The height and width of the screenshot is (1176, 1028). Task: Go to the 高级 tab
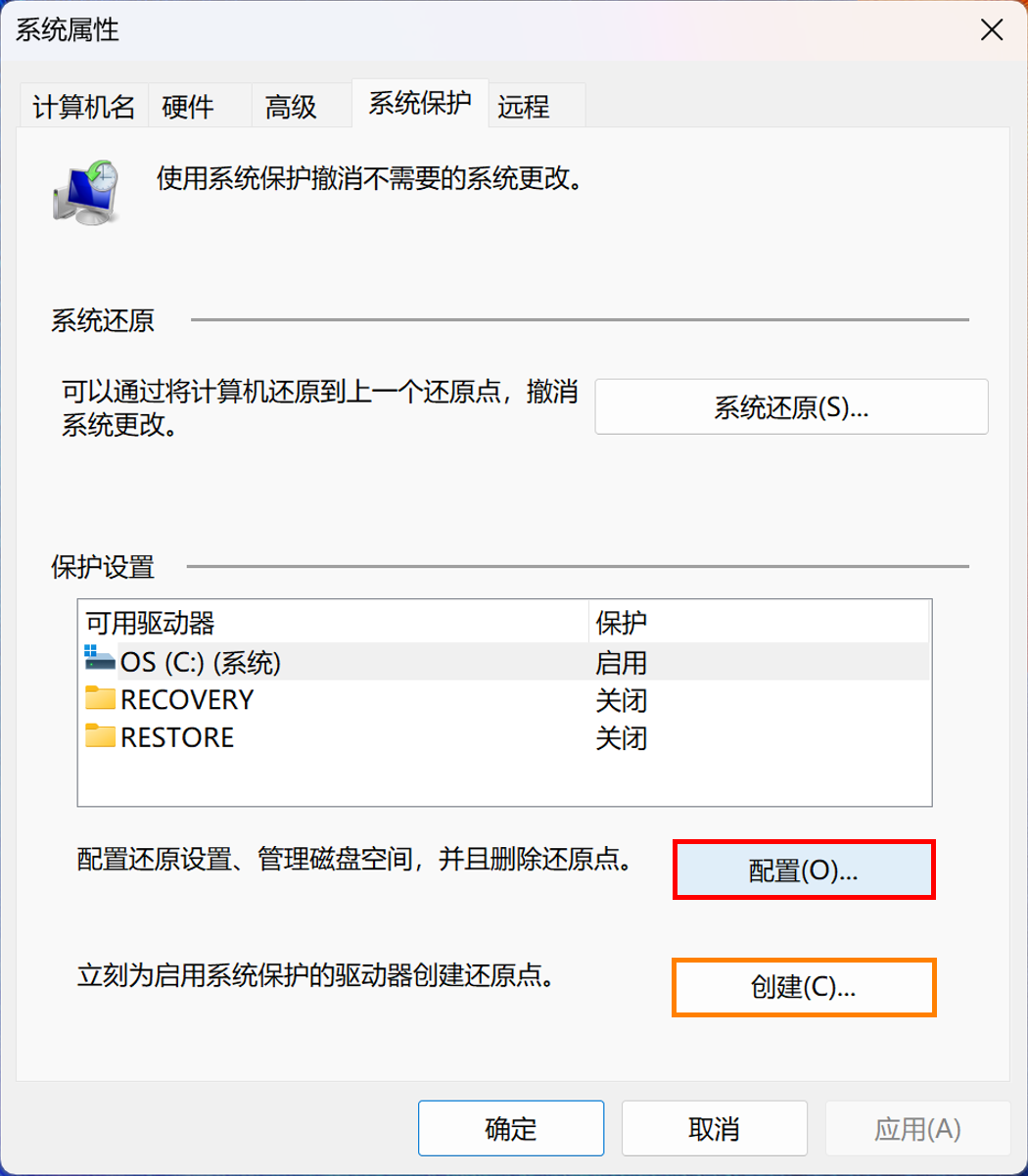point(291,107)
